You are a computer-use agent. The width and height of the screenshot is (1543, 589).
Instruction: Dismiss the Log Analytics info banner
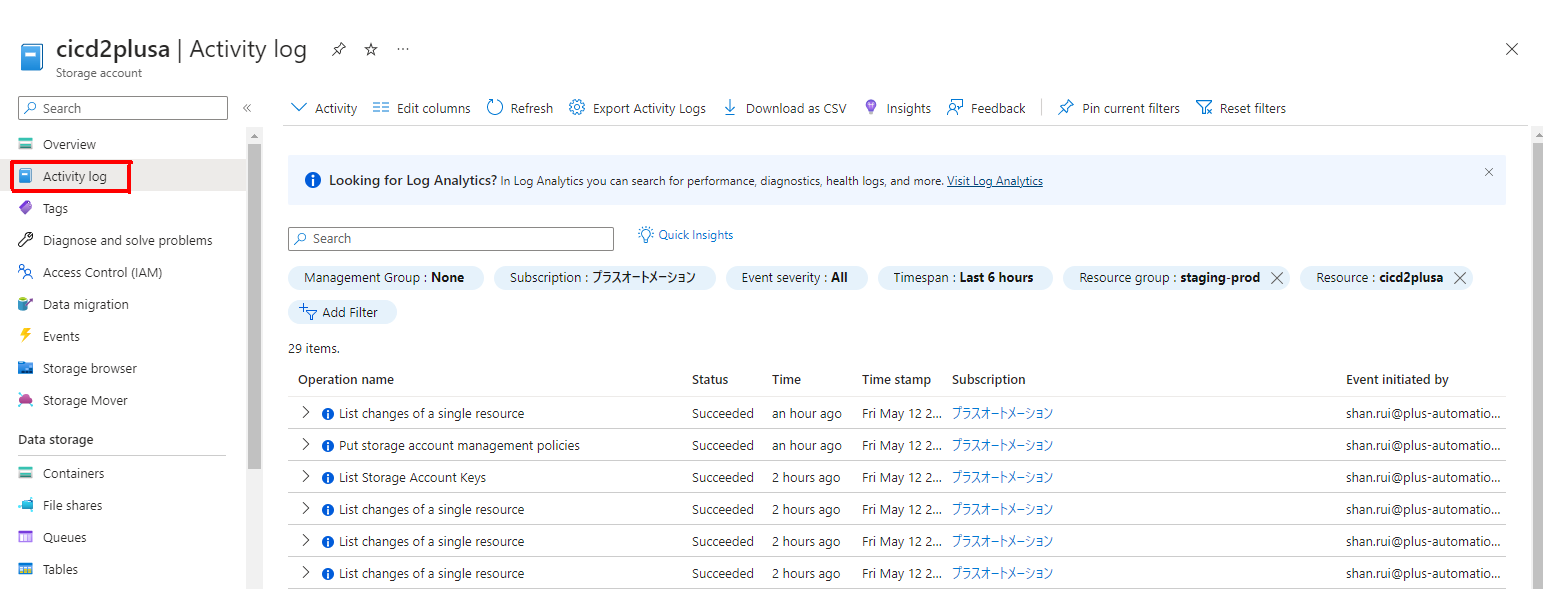tap(1489, 172)
